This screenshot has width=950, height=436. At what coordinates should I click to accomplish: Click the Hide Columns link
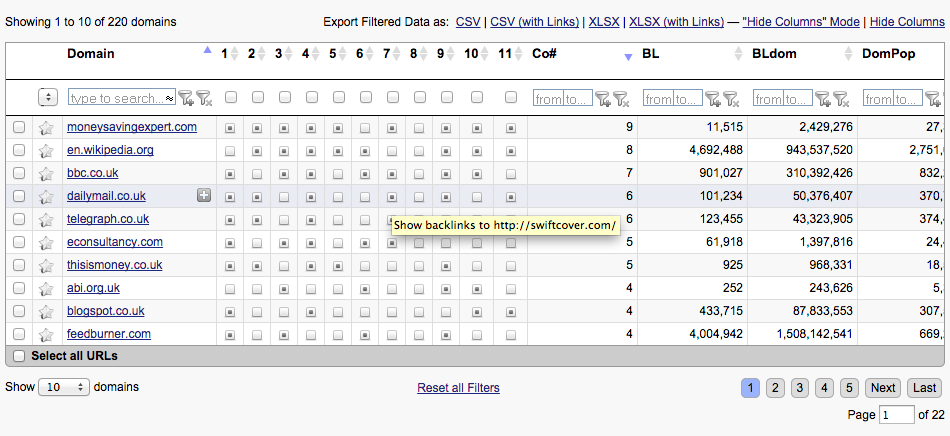point(907,22)
